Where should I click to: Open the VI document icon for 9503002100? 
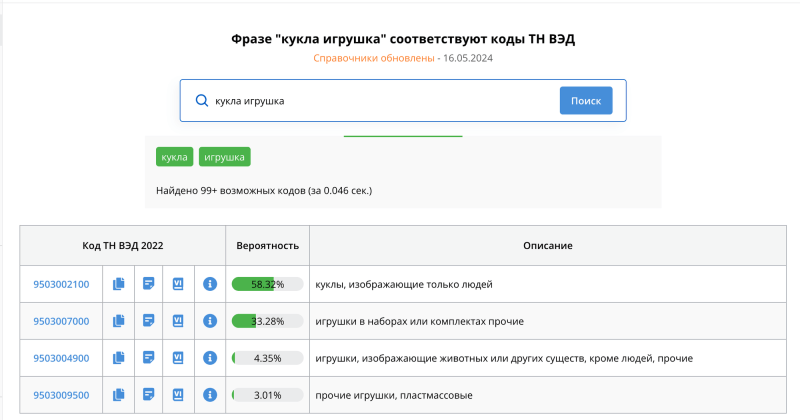(x=178, y=284)
